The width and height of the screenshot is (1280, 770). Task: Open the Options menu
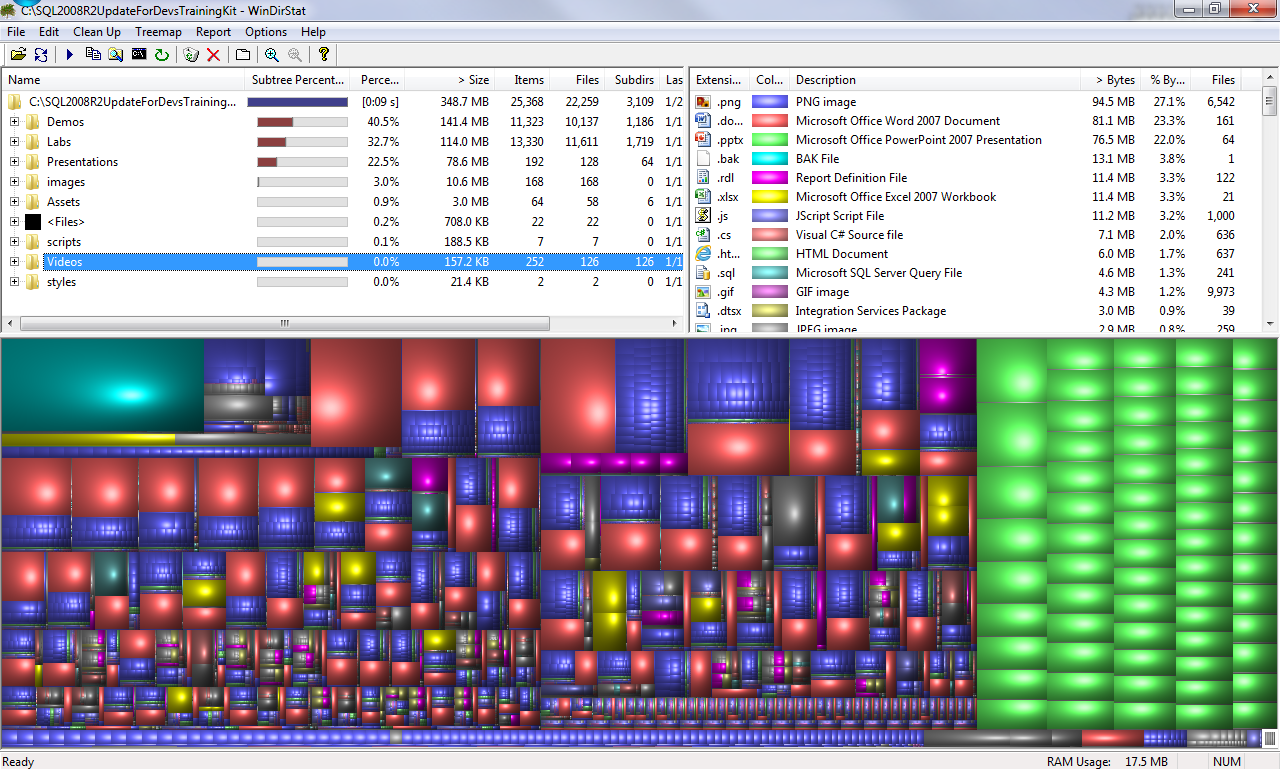pyautogui.click(x=266, y=32)
